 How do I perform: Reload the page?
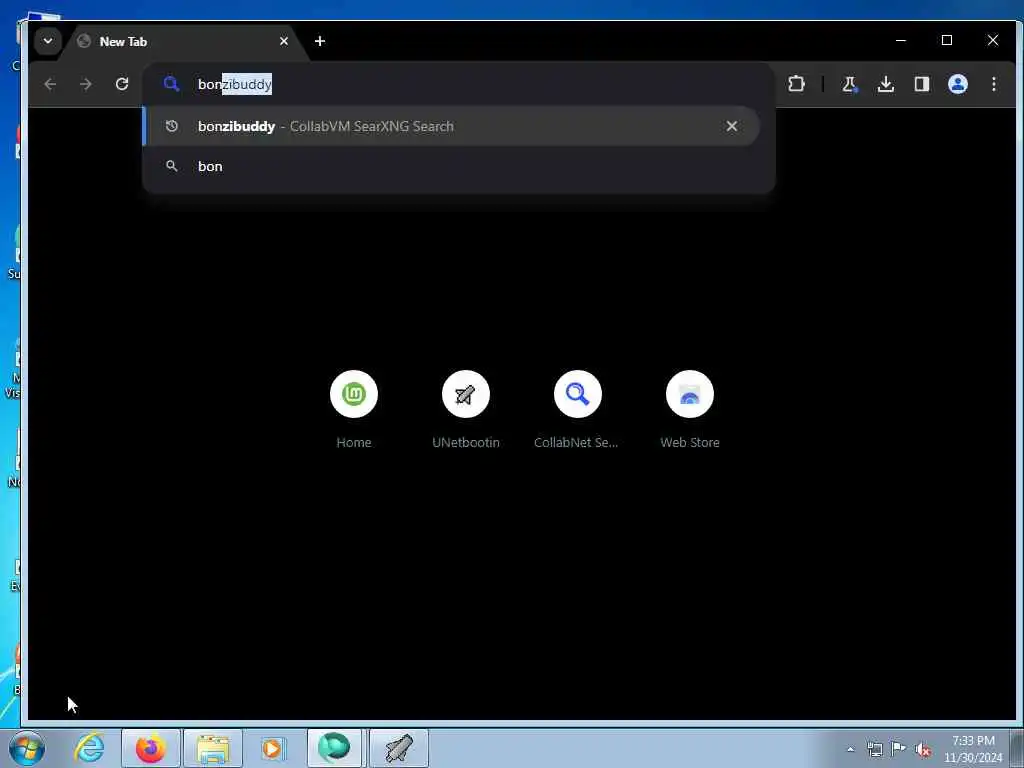click(x=121, y=84)
